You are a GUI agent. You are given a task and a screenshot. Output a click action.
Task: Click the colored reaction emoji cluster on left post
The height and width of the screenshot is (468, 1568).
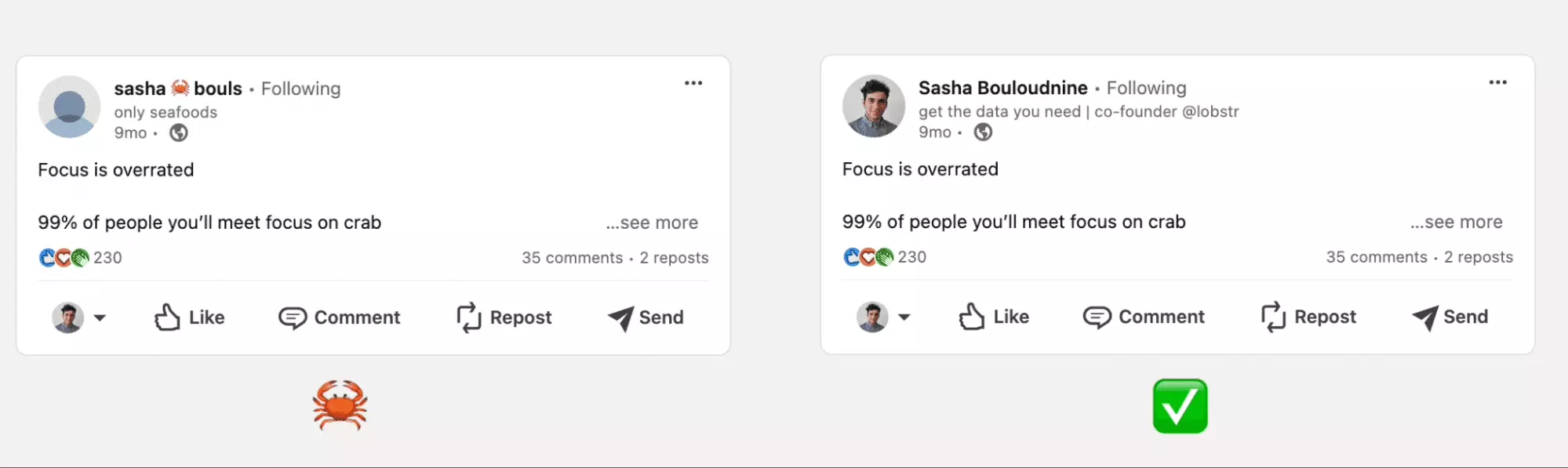tap(63, 257)
